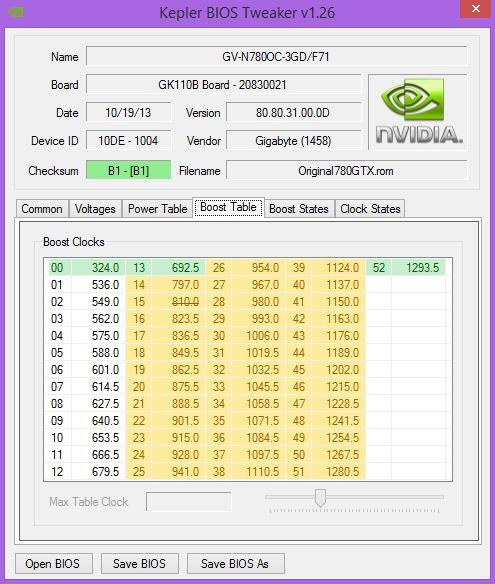Select boost clock cell 653.5
Viewport: 495px width, 584px height.
98,438
